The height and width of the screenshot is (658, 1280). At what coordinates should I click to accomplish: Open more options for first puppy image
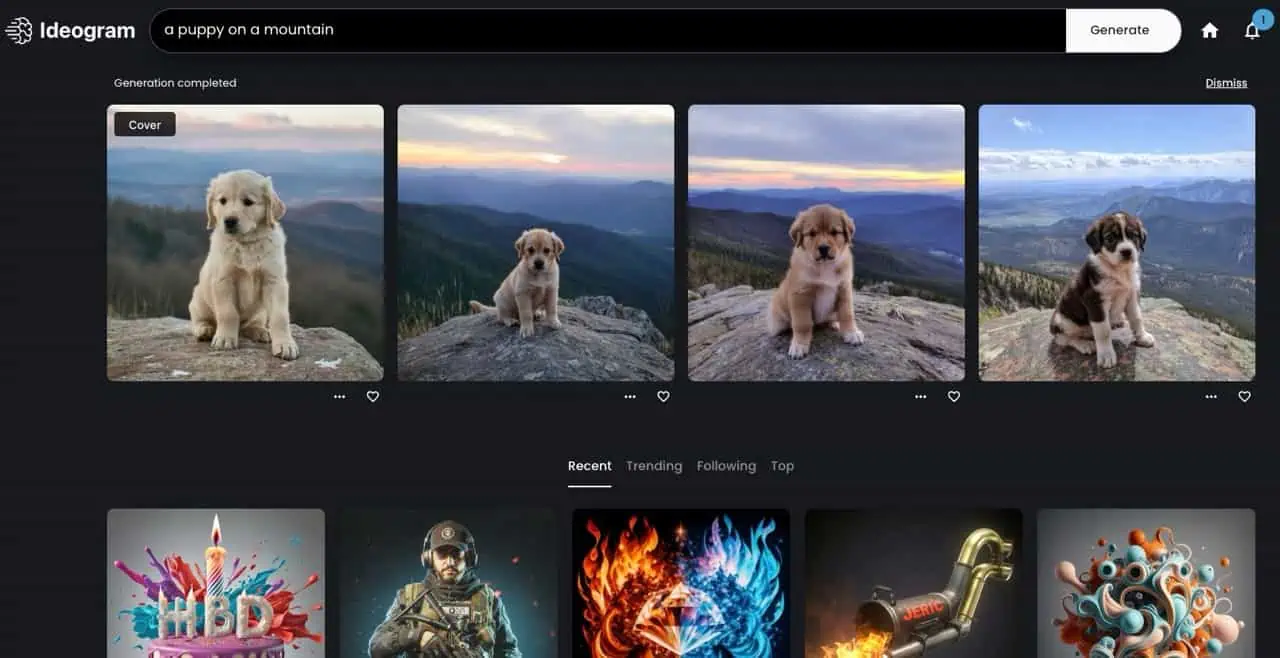[x=340, y=397]
